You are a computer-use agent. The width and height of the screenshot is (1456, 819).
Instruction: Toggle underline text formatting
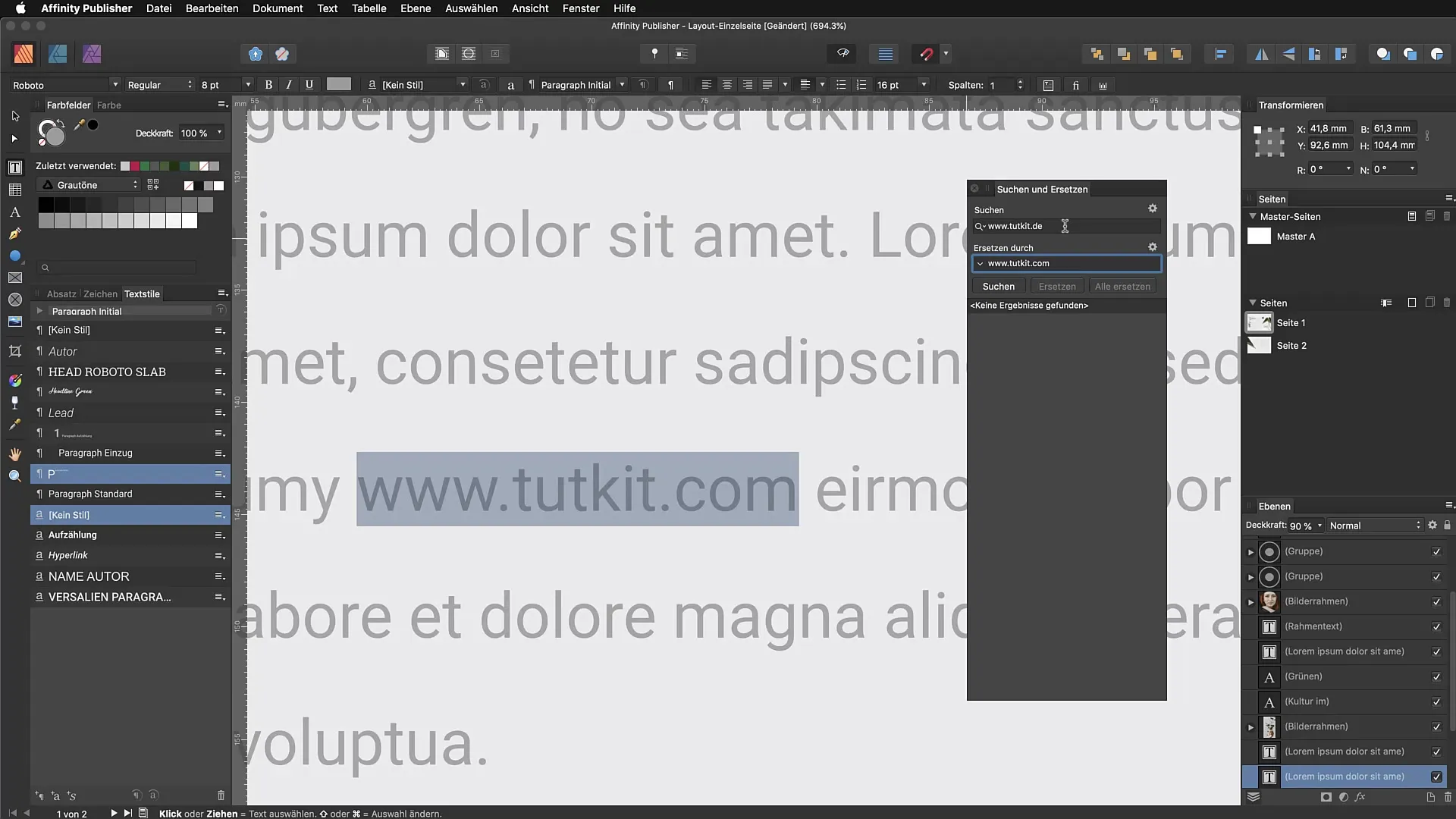pos(309,85)
